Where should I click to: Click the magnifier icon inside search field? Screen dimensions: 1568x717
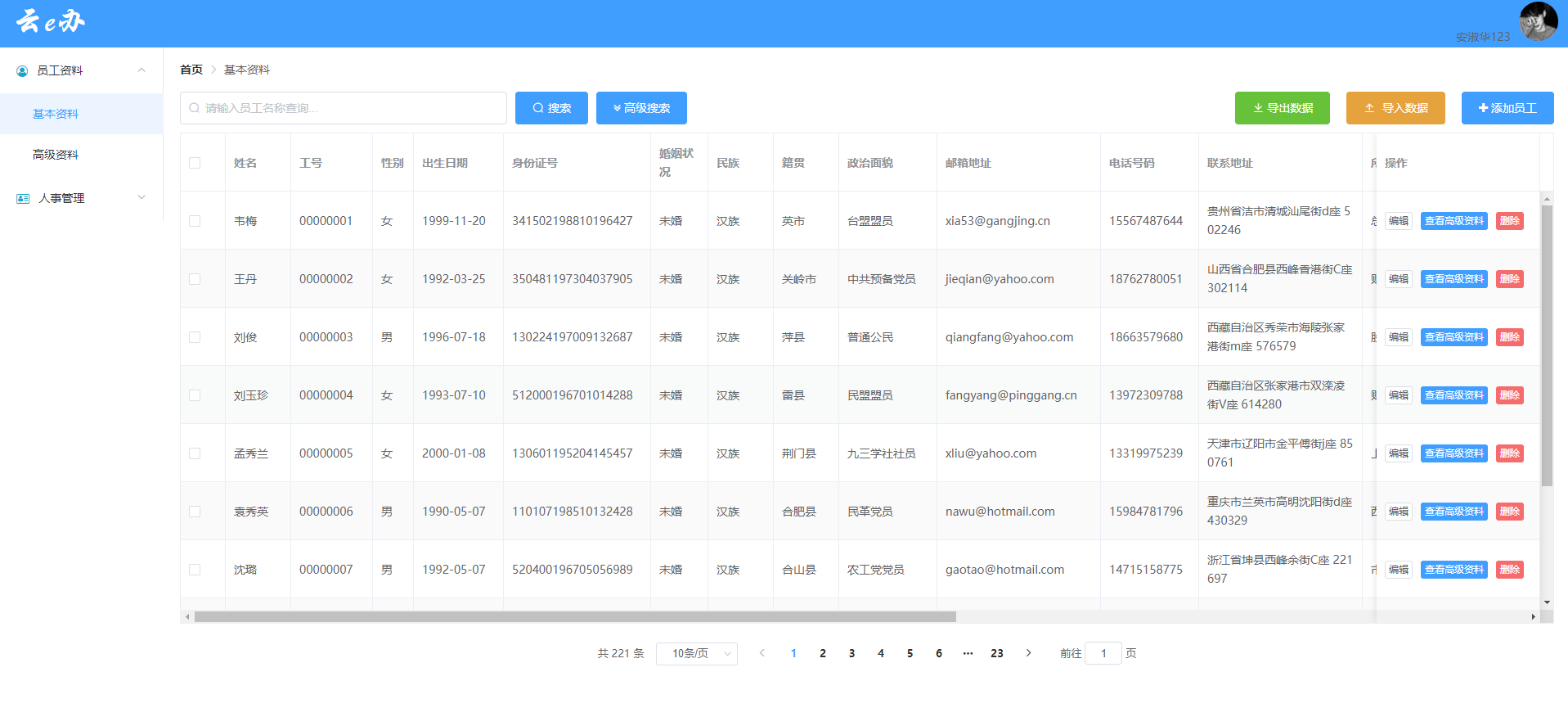click(194, 108)
